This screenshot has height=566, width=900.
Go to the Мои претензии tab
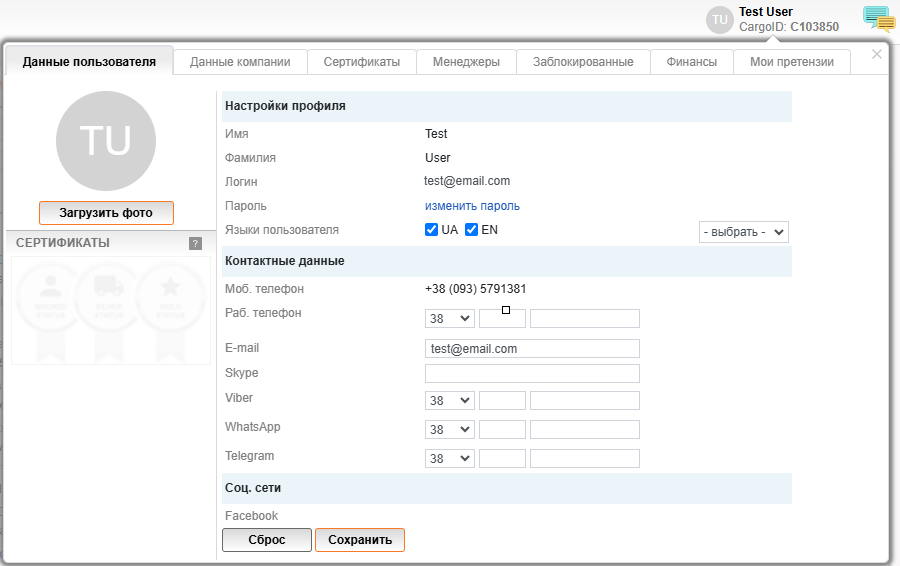click(x=792, y=62)
